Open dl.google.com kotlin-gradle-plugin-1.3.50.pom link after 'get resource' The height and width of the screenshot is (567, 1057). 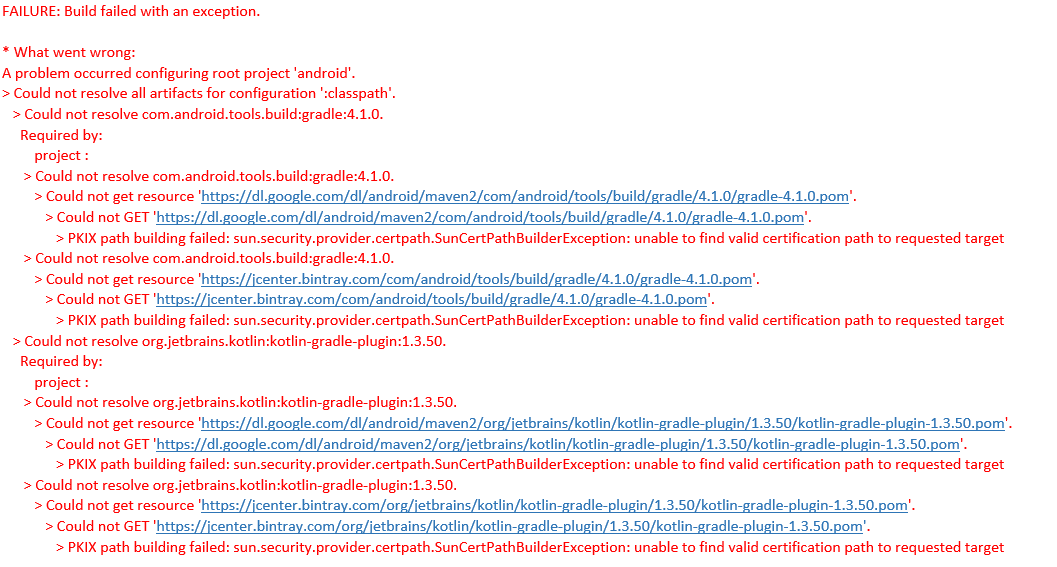[x=603, y=423]
